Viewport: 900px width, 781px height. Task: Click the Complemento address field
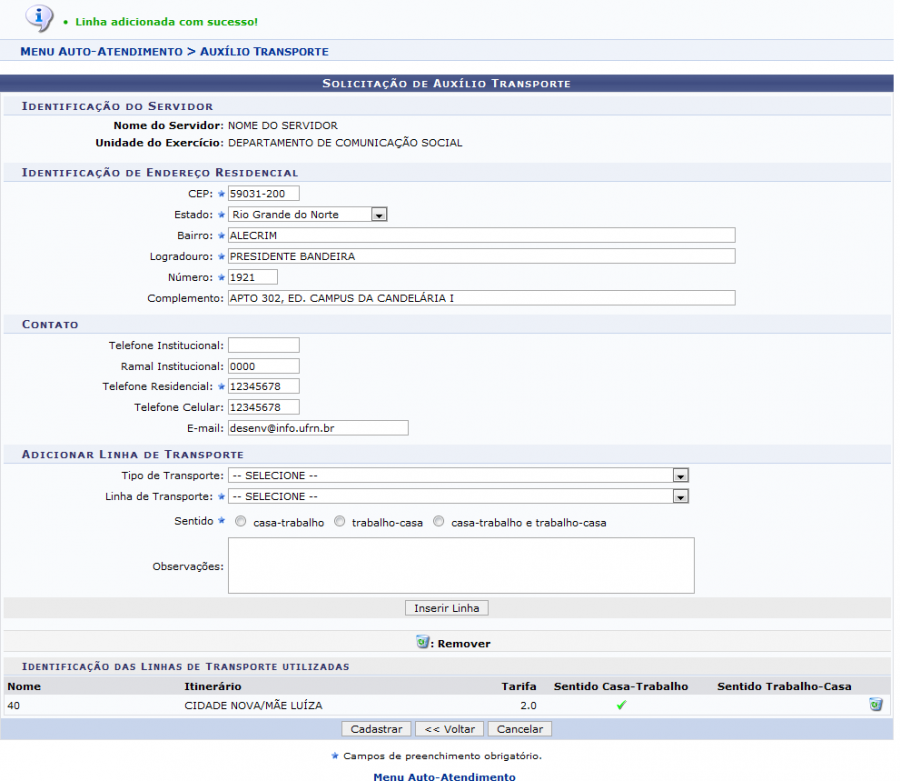(x=480, y=298)
